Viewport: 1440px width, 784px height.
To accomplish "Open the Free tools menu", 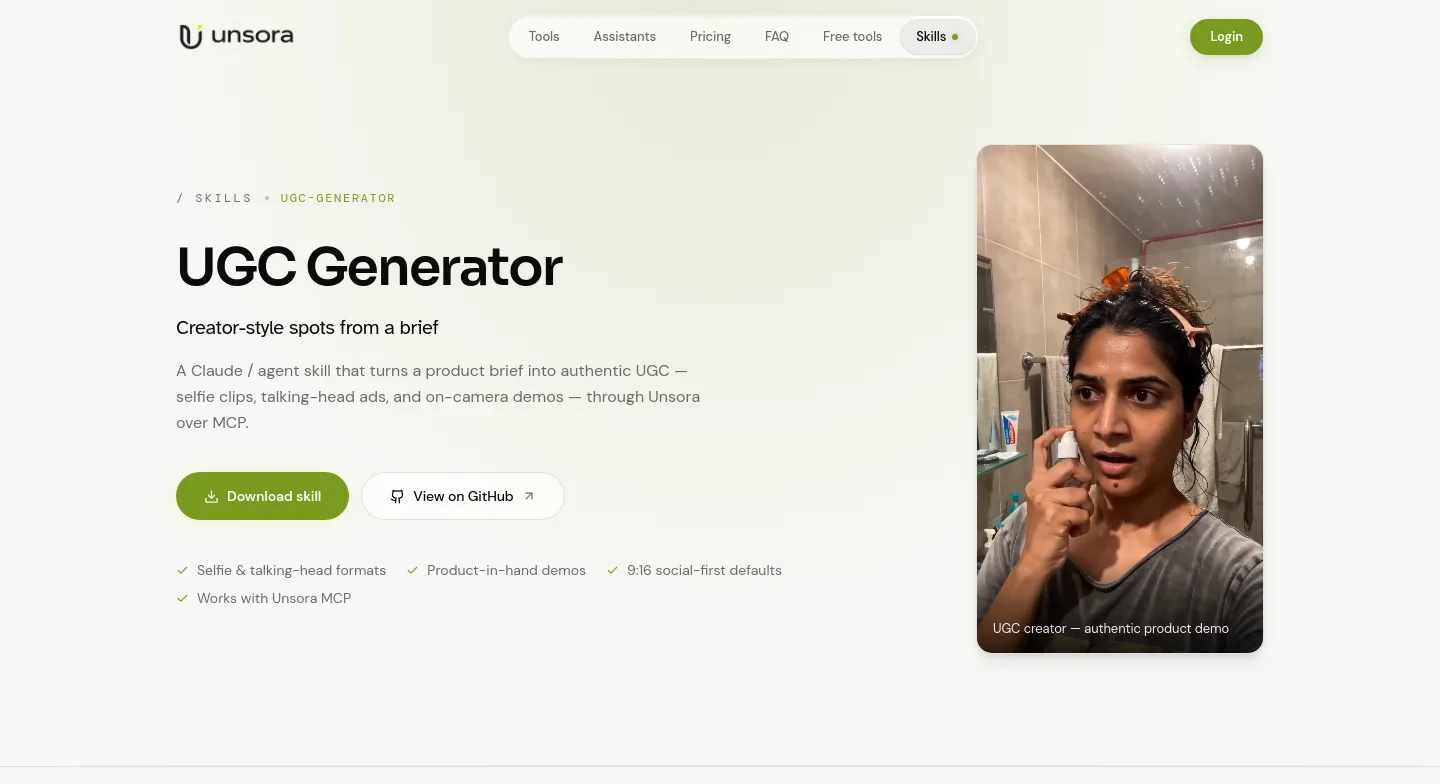I will pos(853,37).
